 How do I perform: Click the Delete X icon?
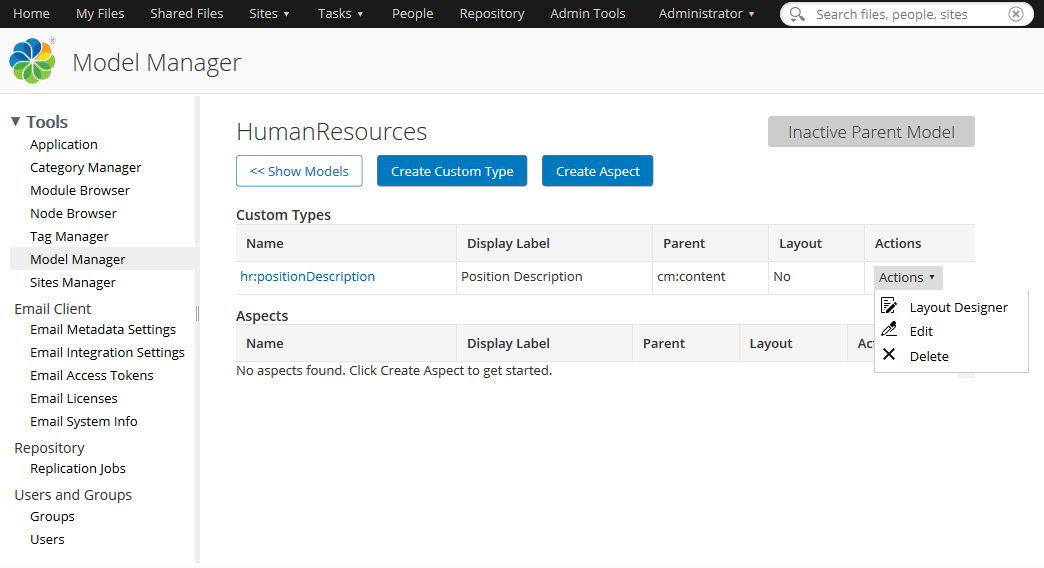tap(889, 354)
